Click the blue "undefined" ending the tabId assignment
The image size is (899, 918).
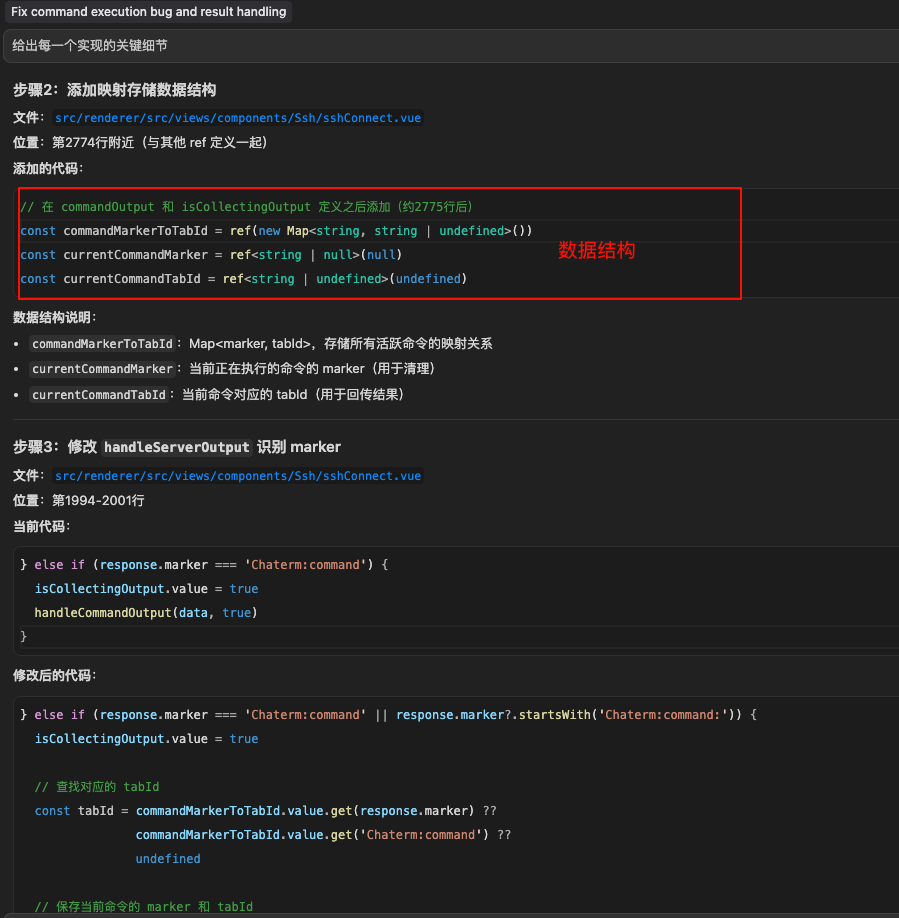pyautogui.click(x=168, y=859)
